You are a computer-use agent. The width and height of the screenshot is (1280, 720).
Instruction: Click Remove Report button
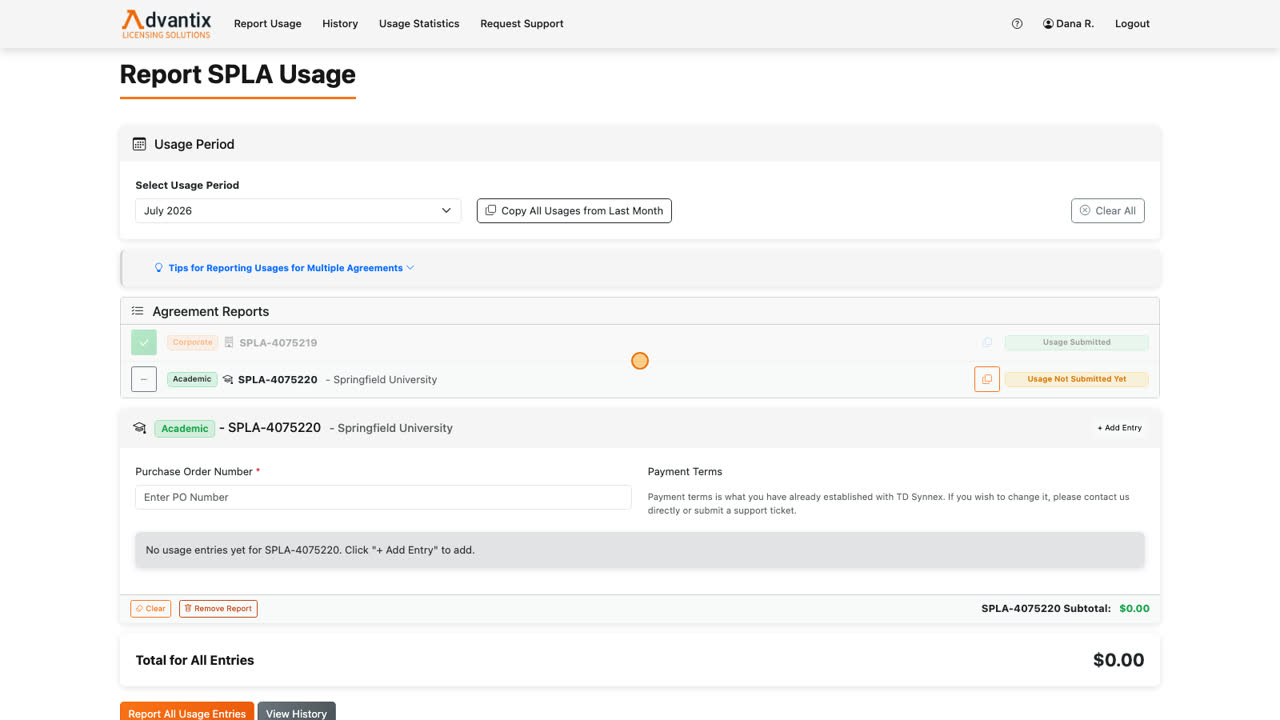coord(218,608)
